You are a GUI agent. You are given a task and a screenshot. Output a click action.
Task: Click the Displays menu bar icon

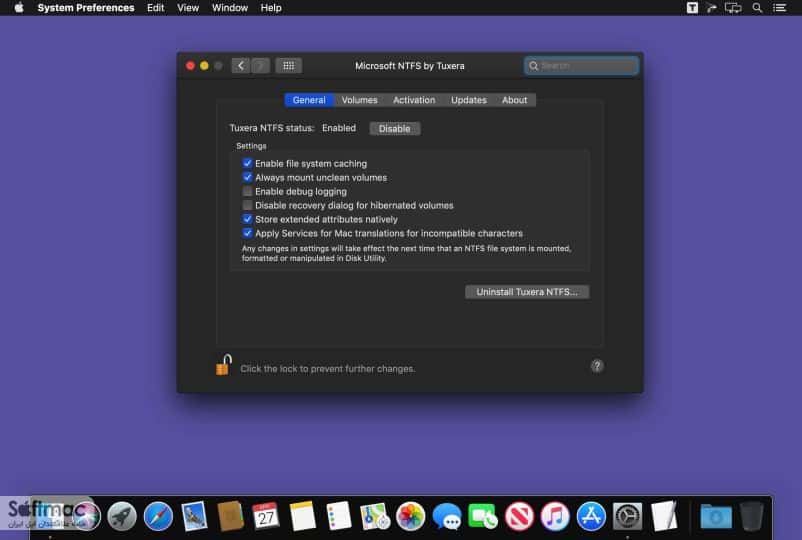(x=733, y=8)
